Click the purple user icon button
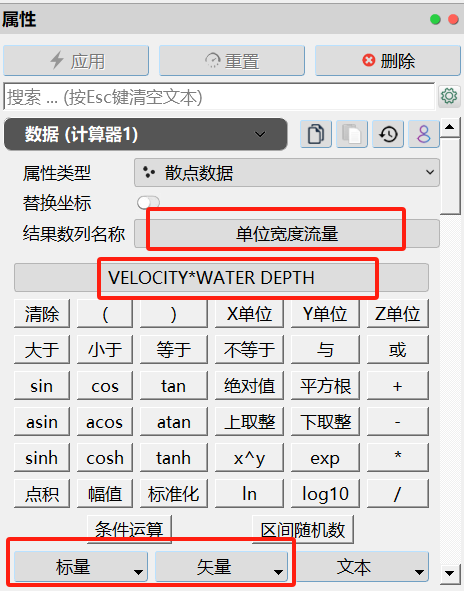 (424, 134)
